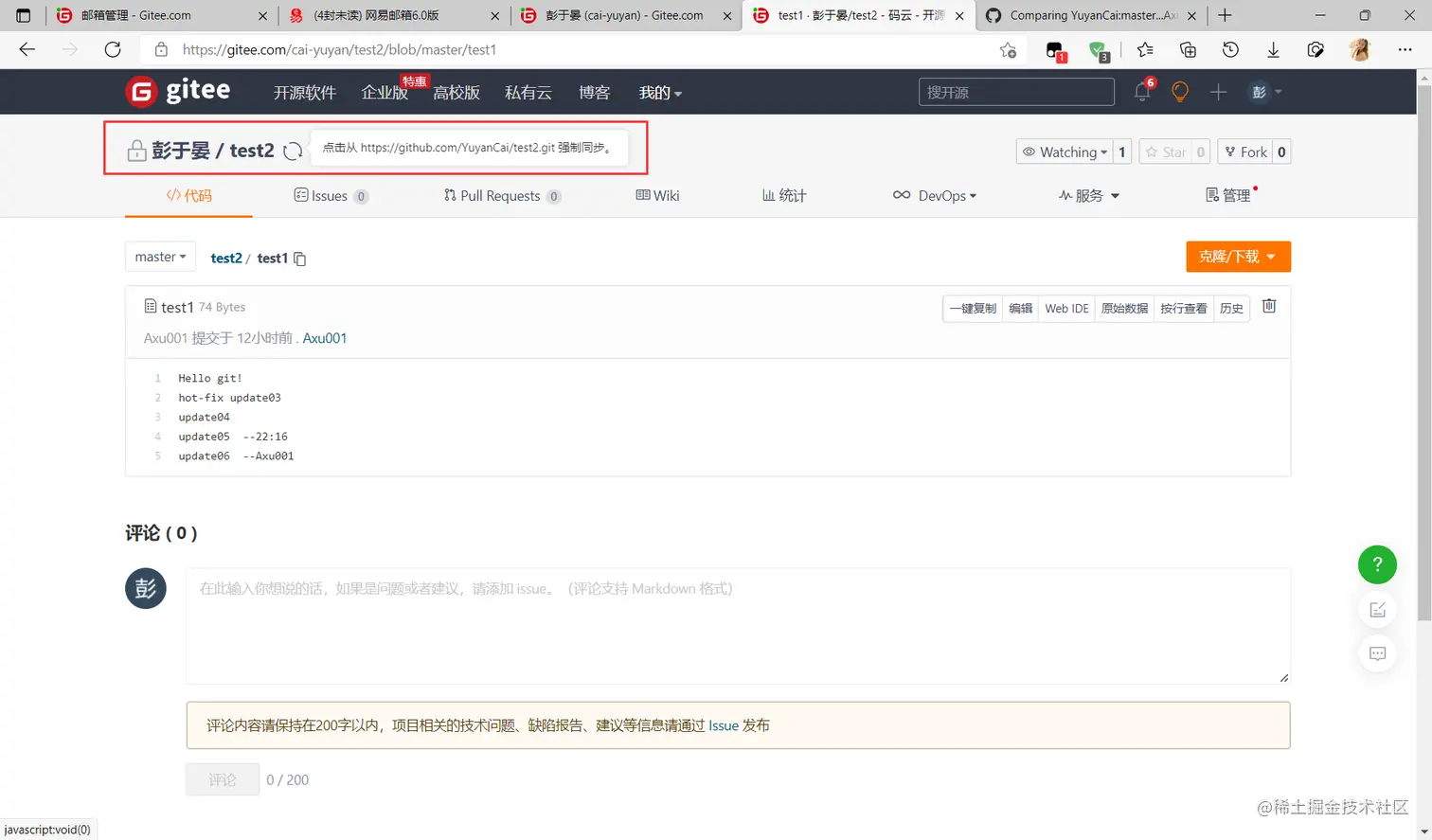The height and width of the screenshot is (840, 1432).
Task: Click 开源软件 in top navigation
Action: pyautogui.click(x=305, y=92)
